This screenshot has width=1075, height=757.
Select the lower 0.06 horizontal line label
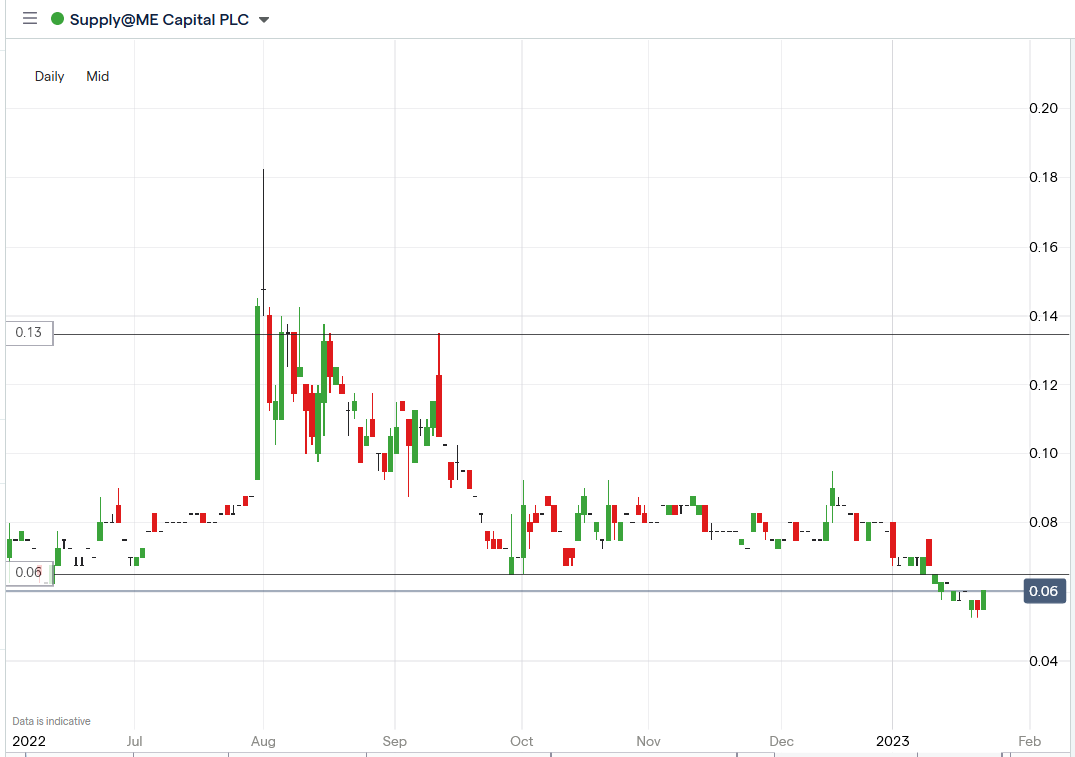pyautogui.click(x=29, y=573)
